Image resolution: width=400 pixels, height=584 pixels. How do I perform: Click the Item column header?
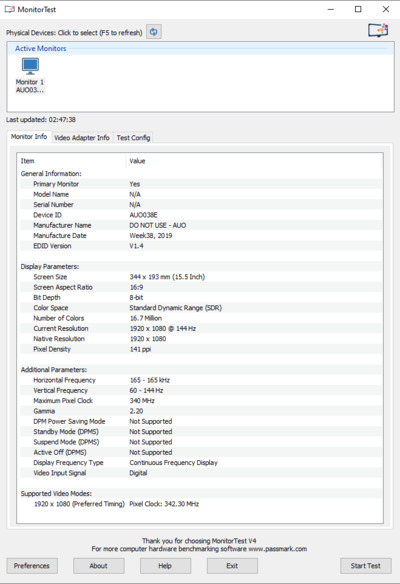pos(72,161)
